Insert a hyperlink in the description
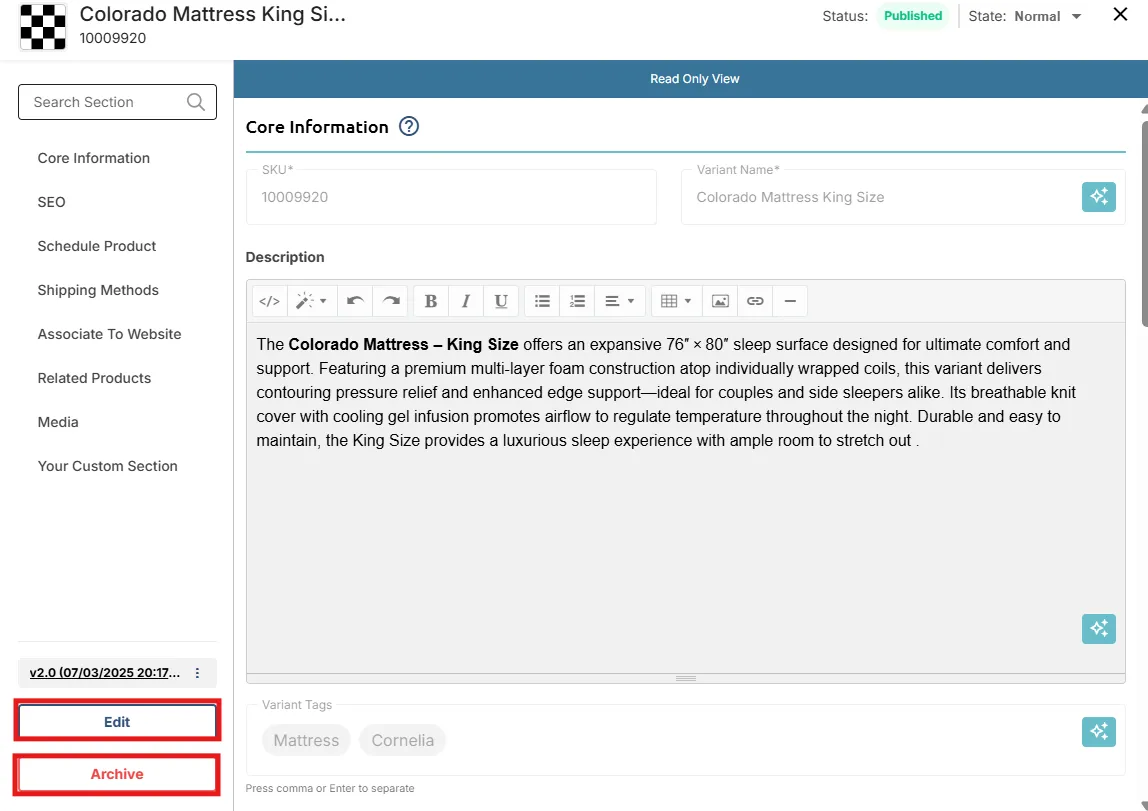The width and height of the screenshot is (1148, 811). pyautogui.click(x=755, y=301)
